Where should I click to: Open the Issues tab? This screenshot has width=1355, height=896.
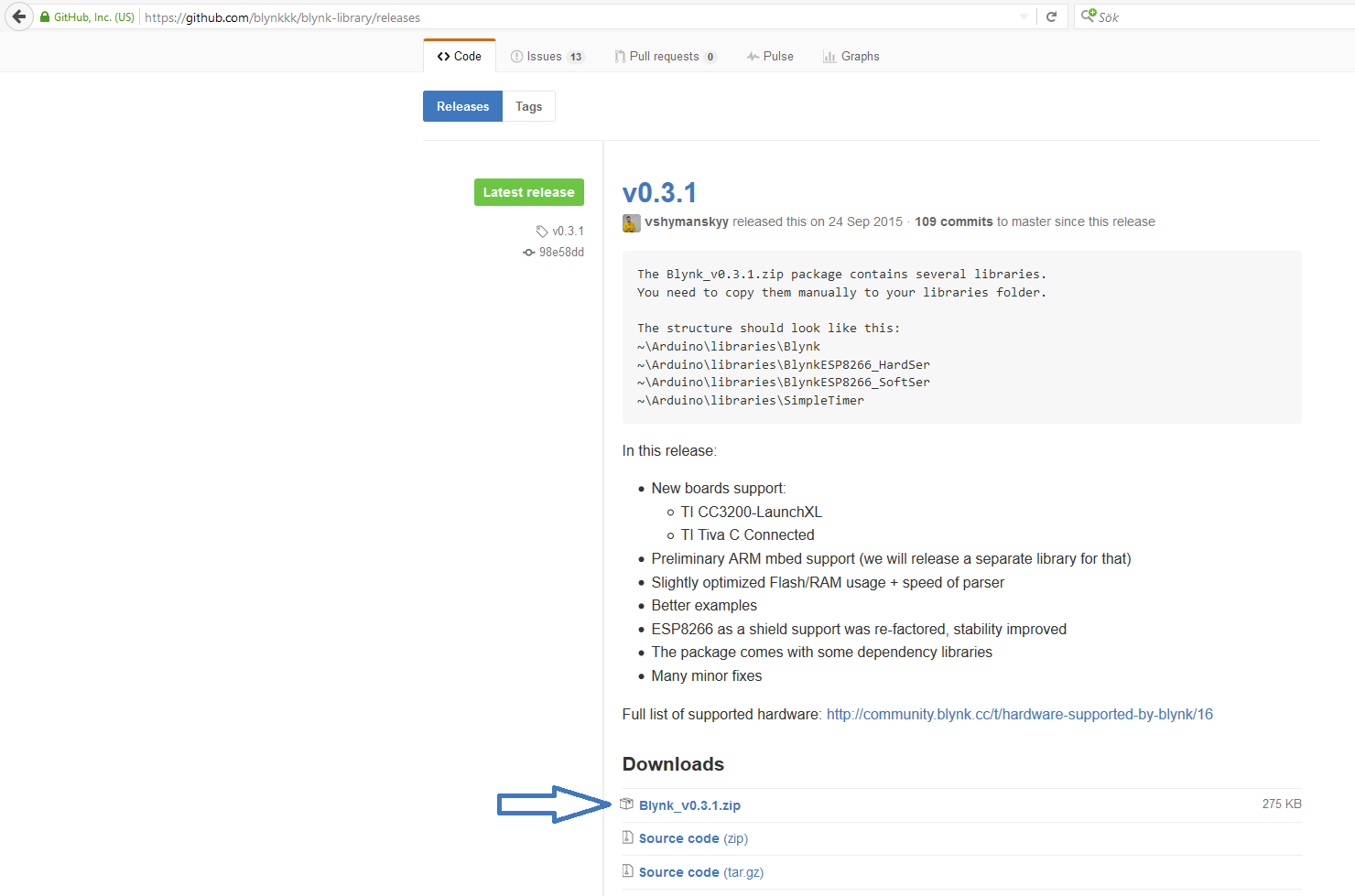(547, 57)
